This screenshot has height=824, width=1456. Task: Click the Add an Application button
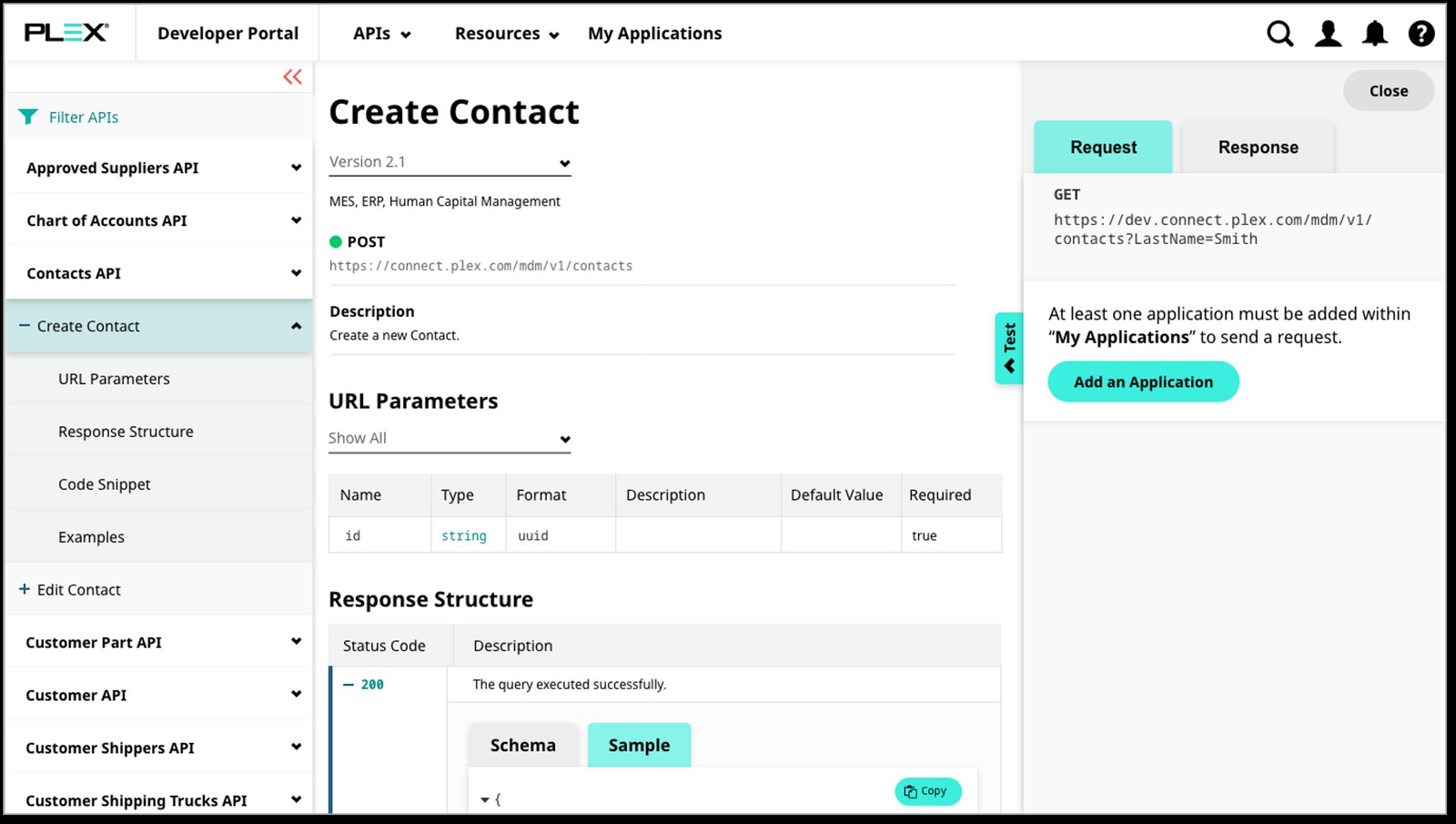point(1143,381)
